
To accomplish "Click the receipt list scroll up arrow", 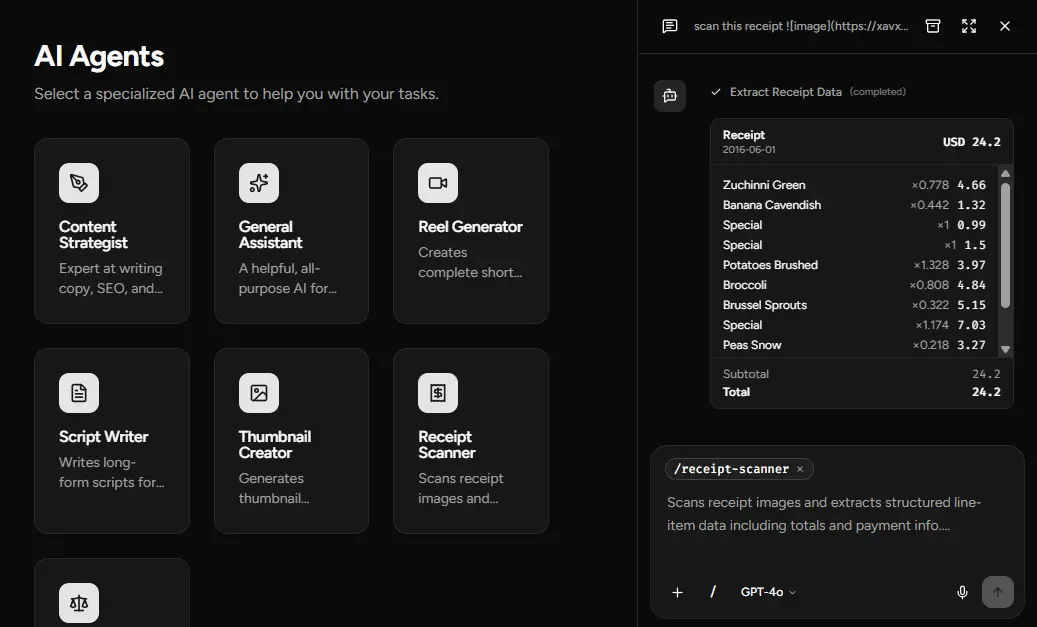I will (1005, 173).
